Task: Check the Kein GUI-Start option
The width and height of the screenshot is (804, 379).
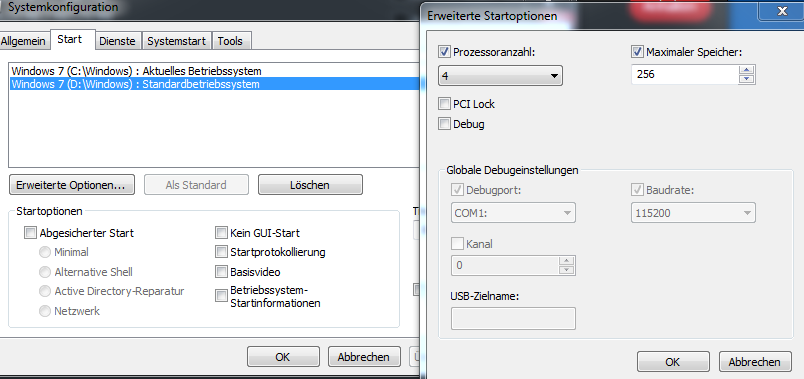Action: 221,233
